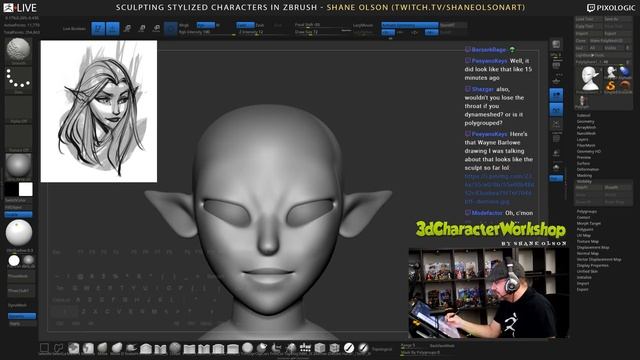Select the white main color swatch
This screenshot has height=360, width=640.
coord(25,189)
